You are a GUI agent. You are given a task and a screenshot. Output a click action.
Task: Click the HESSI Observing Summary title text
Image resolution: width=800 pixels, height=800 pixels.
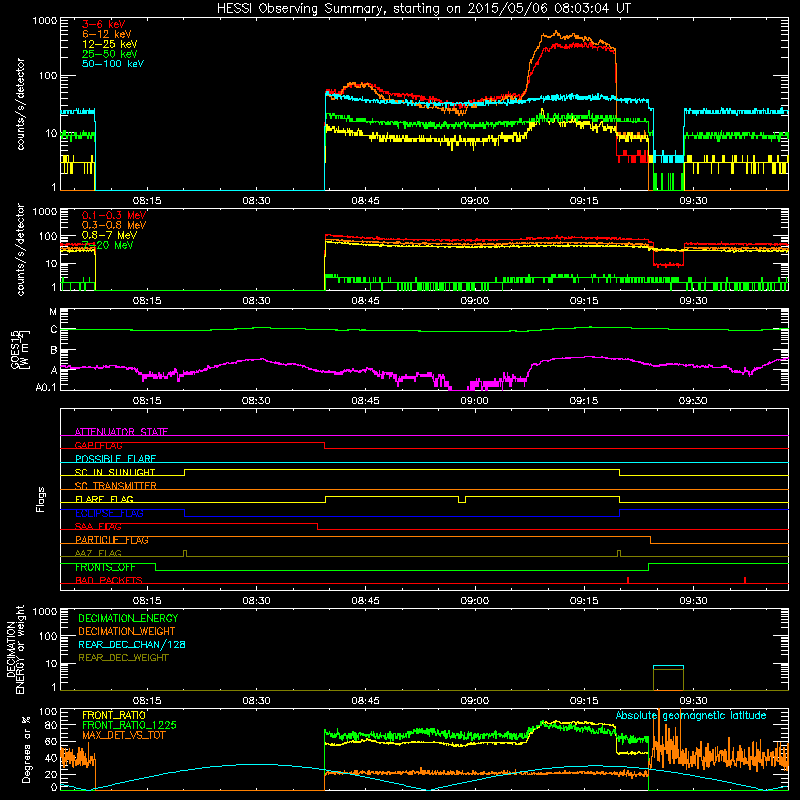(x=423, y=9)
